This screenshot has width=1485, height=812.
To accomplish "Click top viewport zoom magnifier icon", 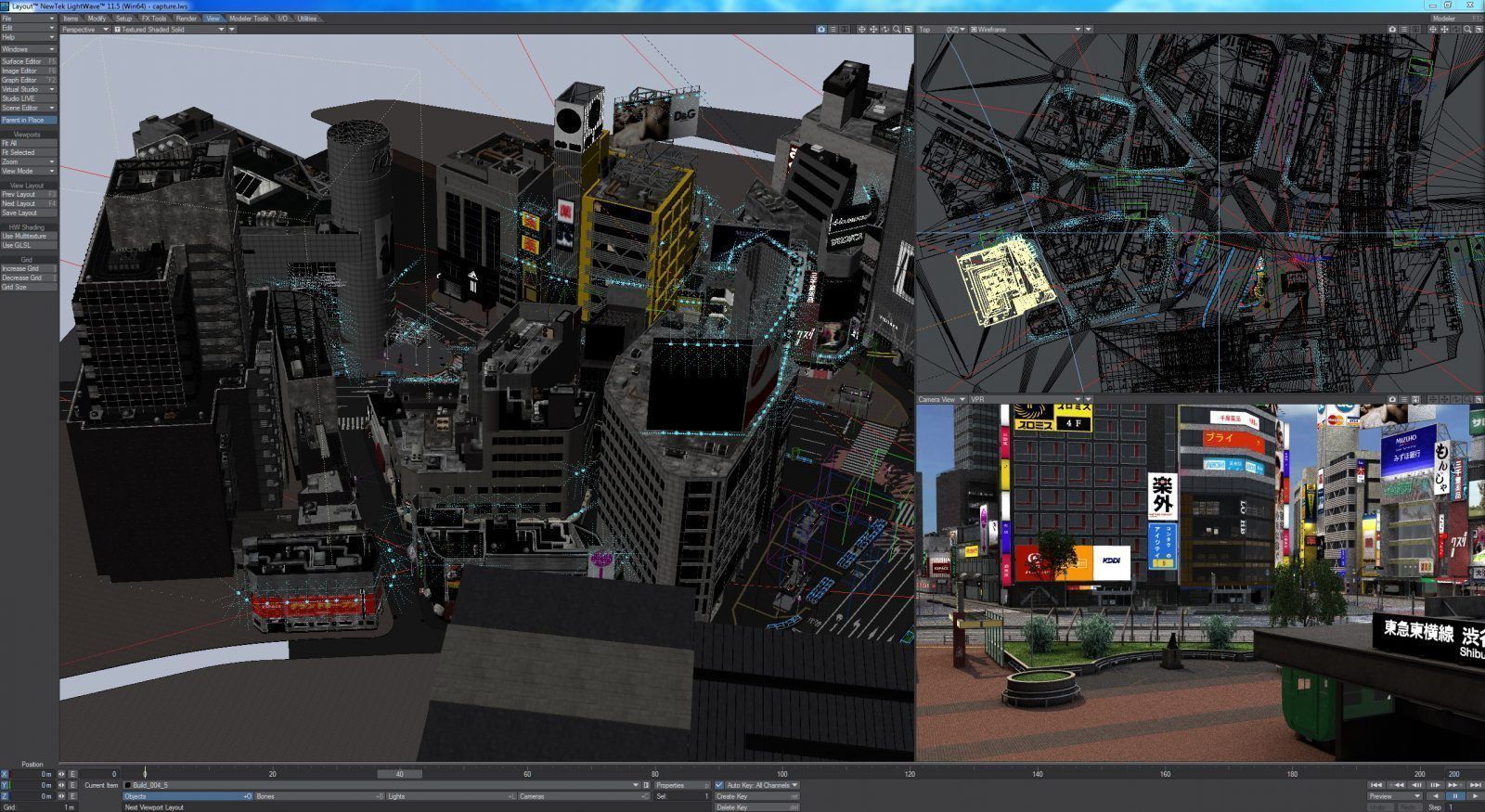I will pos(1467,30).
